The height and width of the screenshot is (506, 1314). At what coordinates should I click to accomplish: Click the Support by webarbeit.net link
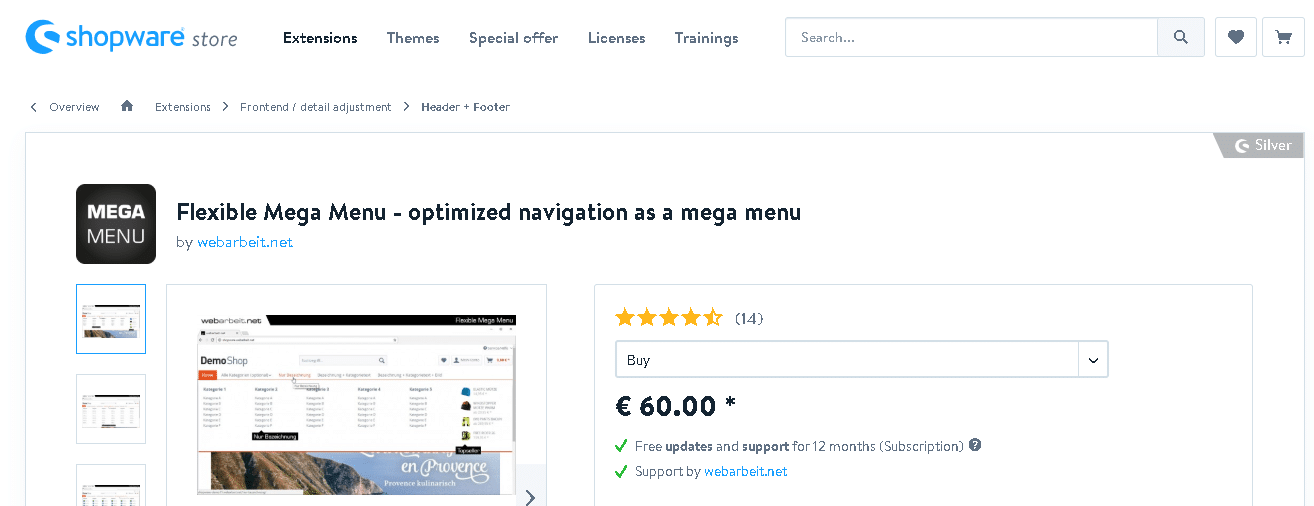746,471
